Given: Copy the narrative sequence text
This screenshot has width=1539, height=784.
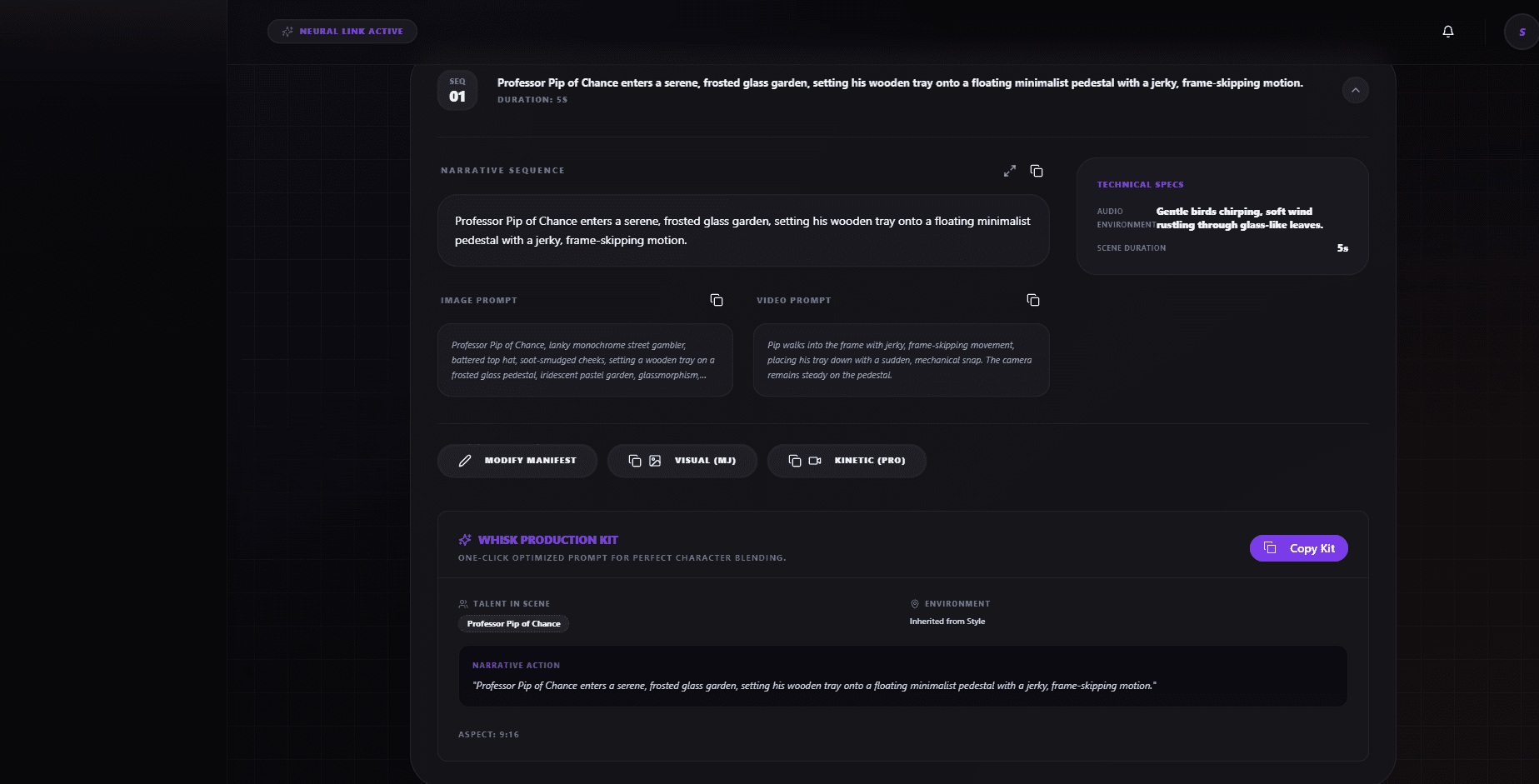Looking at the screenshot, I should pyautogui.click(x=1037, y=171).
